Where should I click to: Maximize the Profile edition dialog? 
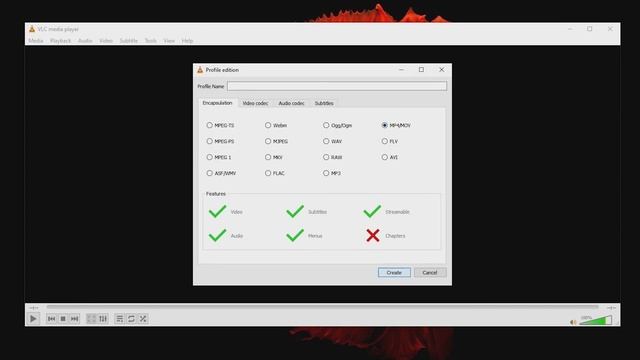421,70
